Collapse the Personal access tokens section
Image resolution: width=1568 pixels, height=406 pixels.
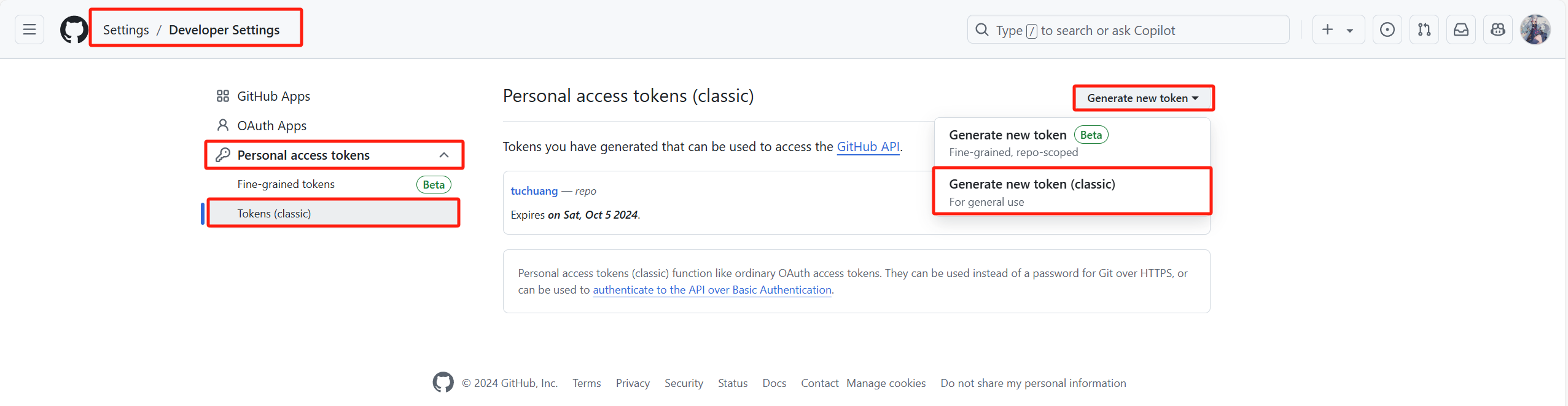[x=444, y=155]
